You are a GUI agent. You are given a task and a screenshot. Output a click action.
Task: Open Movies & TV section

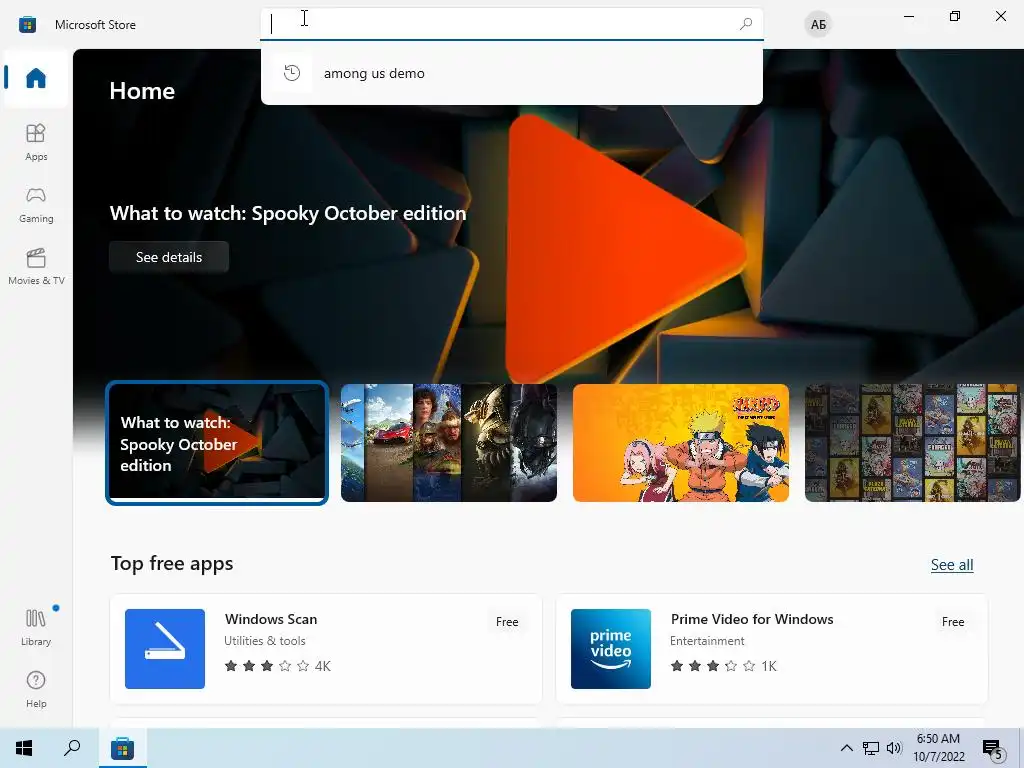(36, 266)
